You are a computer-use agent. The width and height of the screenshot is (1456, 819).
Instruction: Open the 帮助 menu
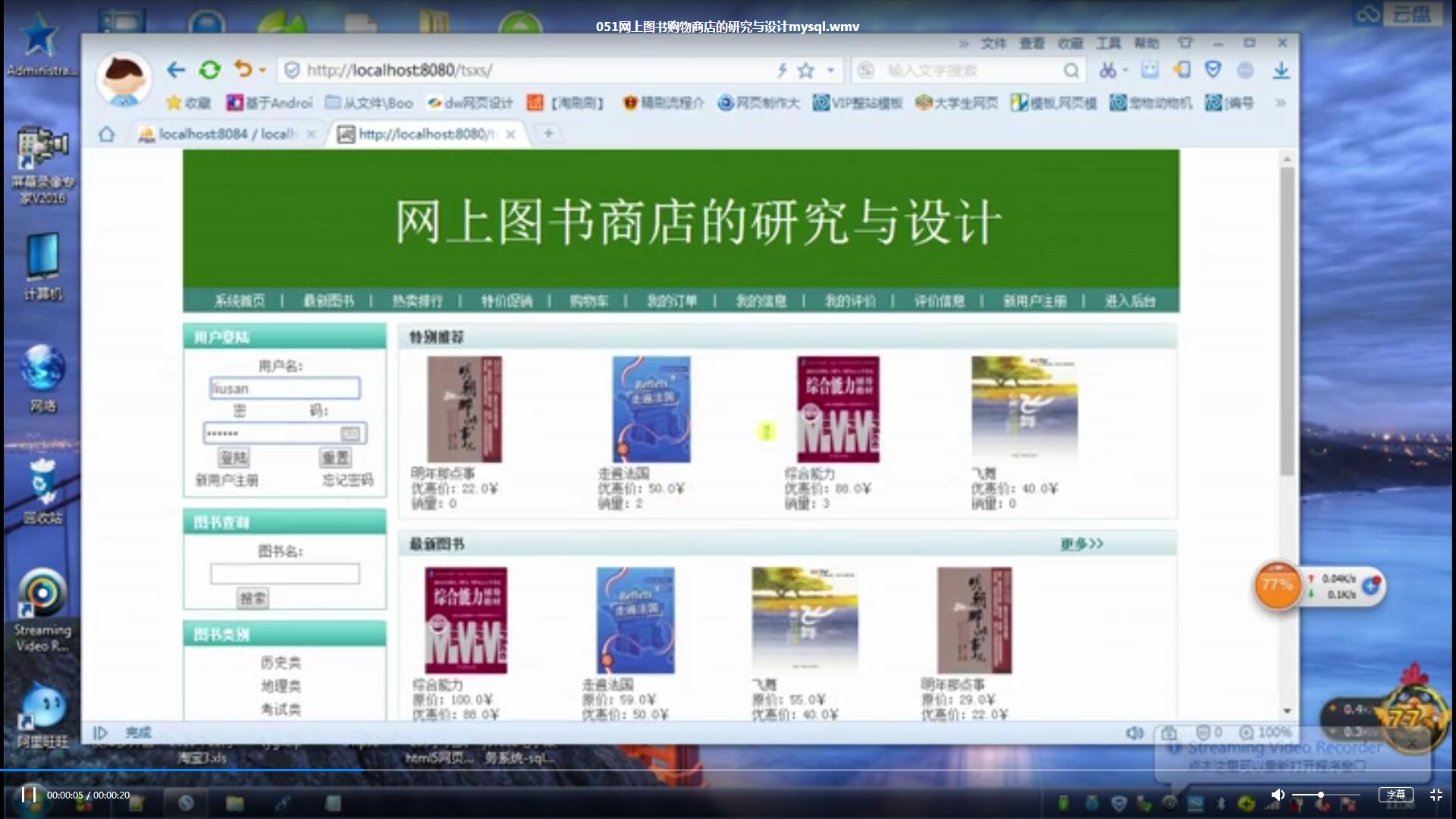pyautogui.click(x=1146, y=43)
